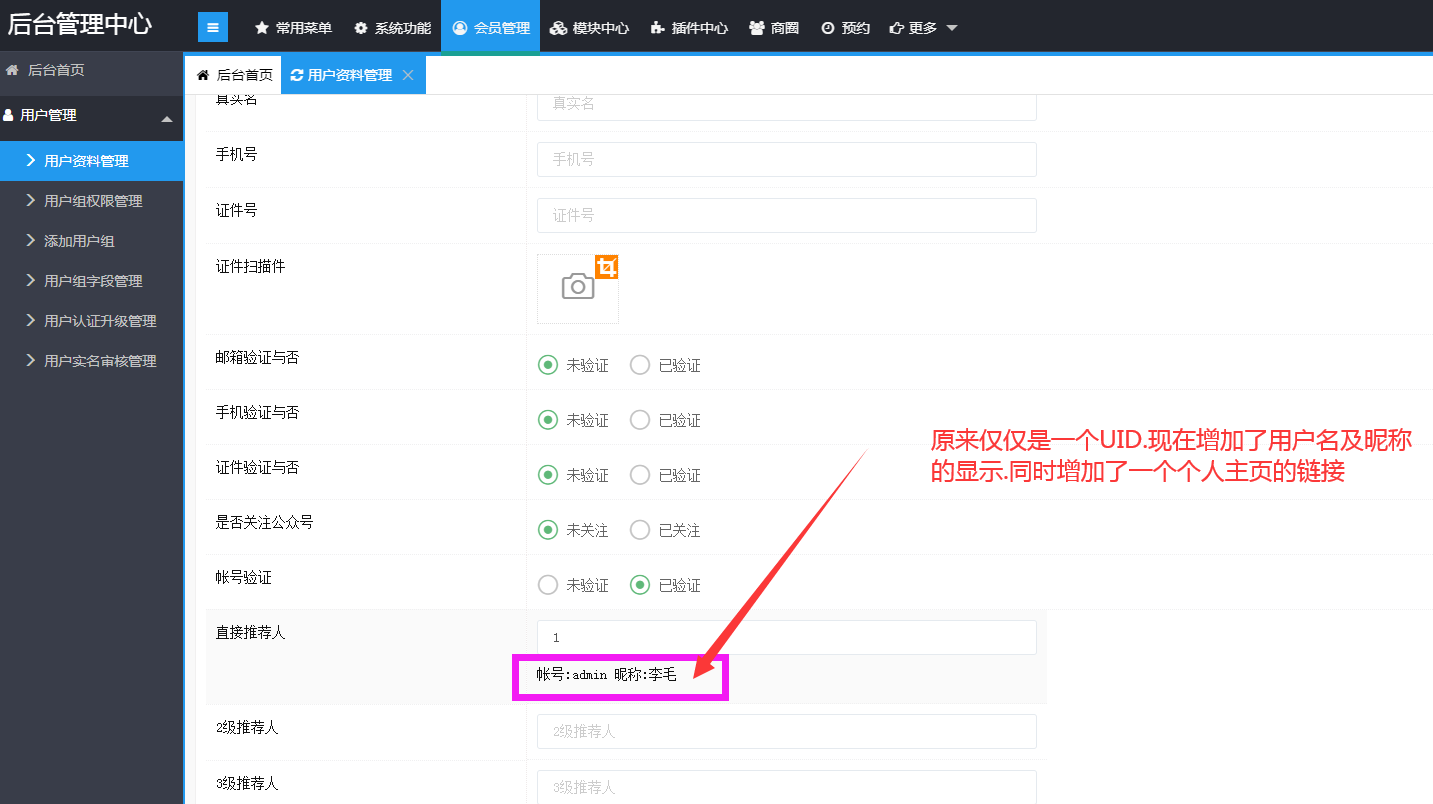Expand the 更多 dropdown menu
The height and width of the screenshot is (804, 1433).
tap(923, 28)
